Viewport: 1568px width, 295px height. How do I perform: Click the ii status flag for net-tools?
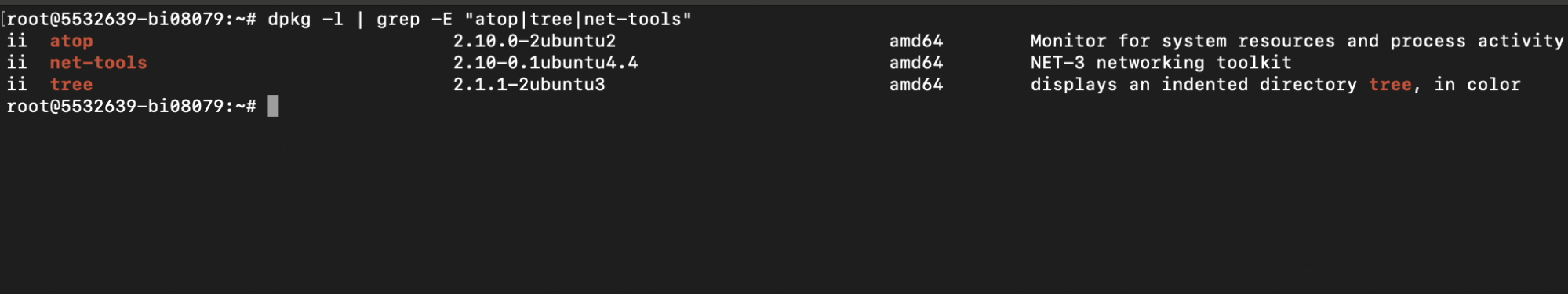tap(16, 63)
